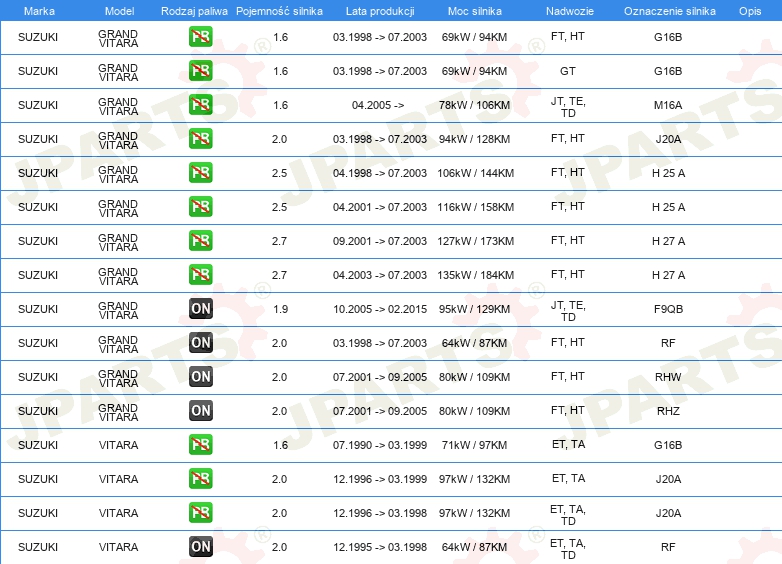This screenshot has height=564, width=782.
Task: Click petrol icon in Vitara 12.1996 -> 03.1998 row
Action: (200, 512)
